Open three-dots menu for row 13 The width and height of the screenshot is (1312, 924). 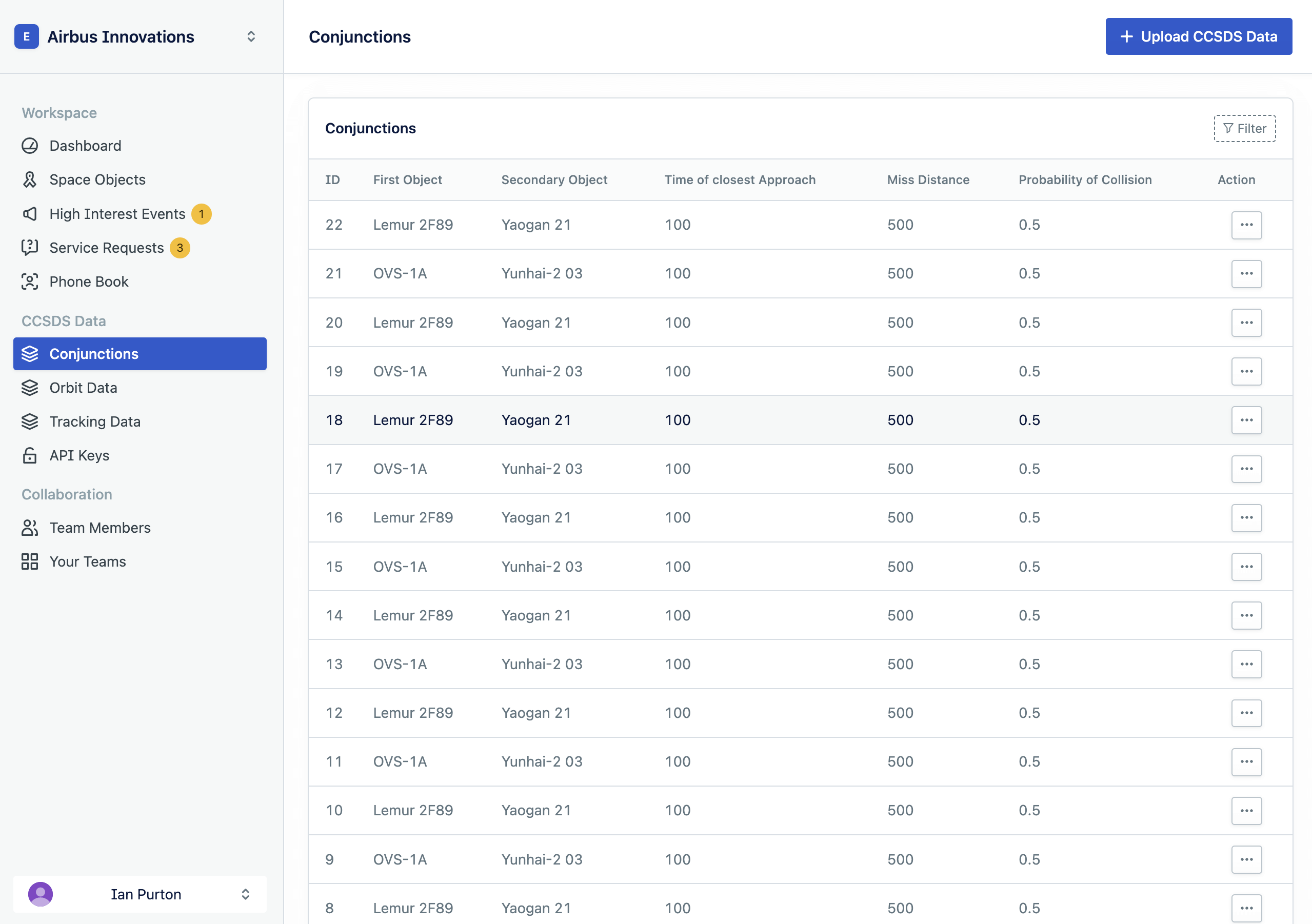point(1246,664)
